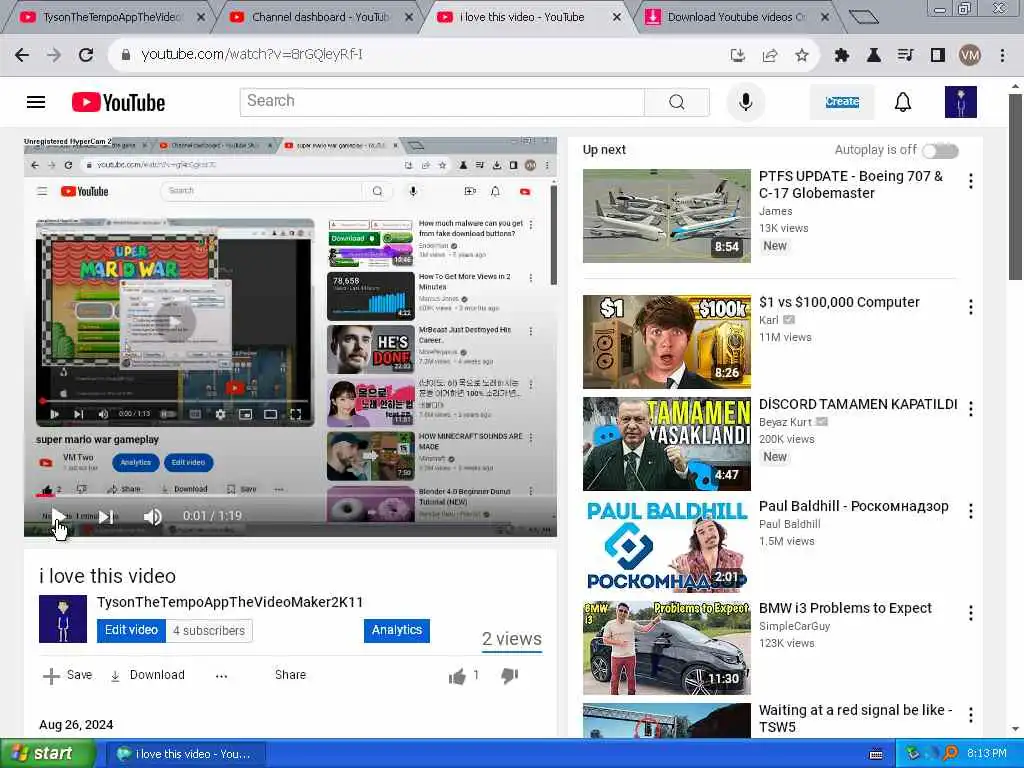Open the Chrome three-dot menu
Image resolution: width=1024 pixels, height=768 pixels.
click(1002, 56)
